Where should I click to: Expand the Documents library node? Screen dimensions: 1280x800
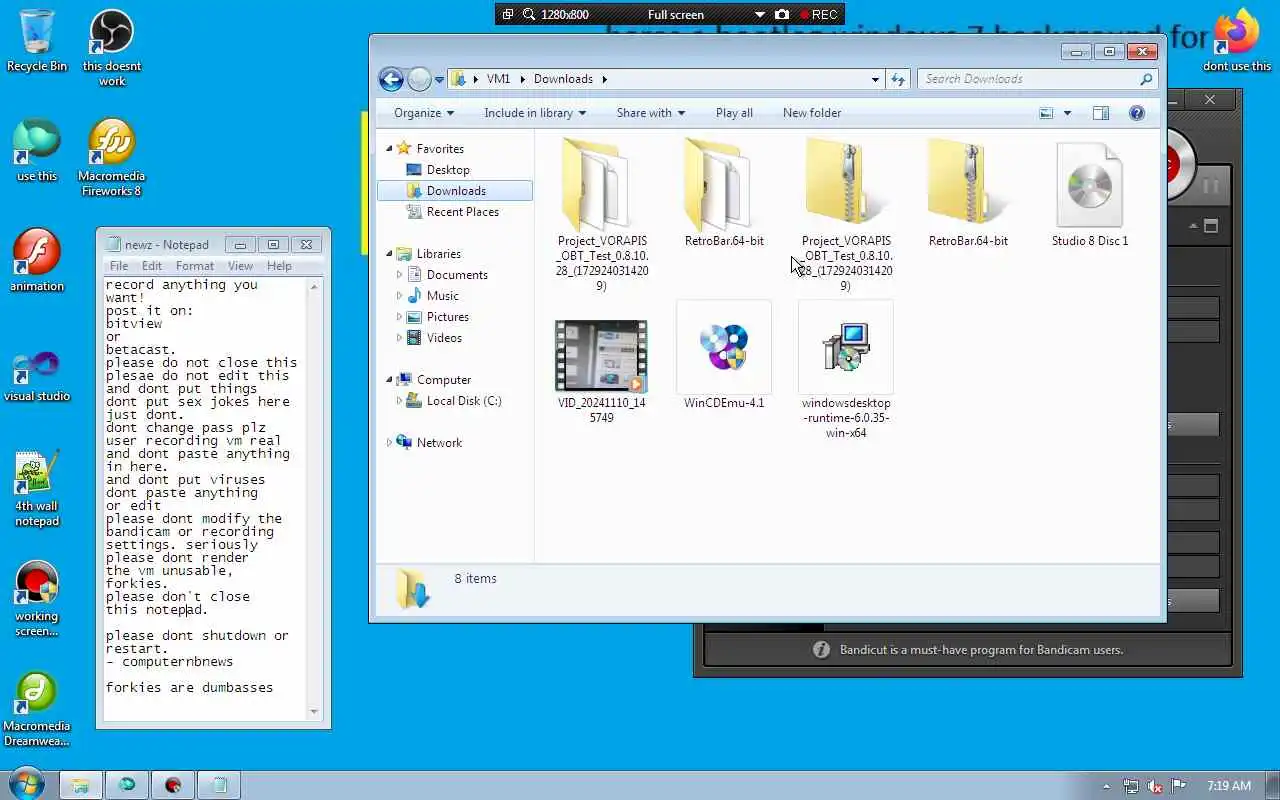(x=400, y=275)
